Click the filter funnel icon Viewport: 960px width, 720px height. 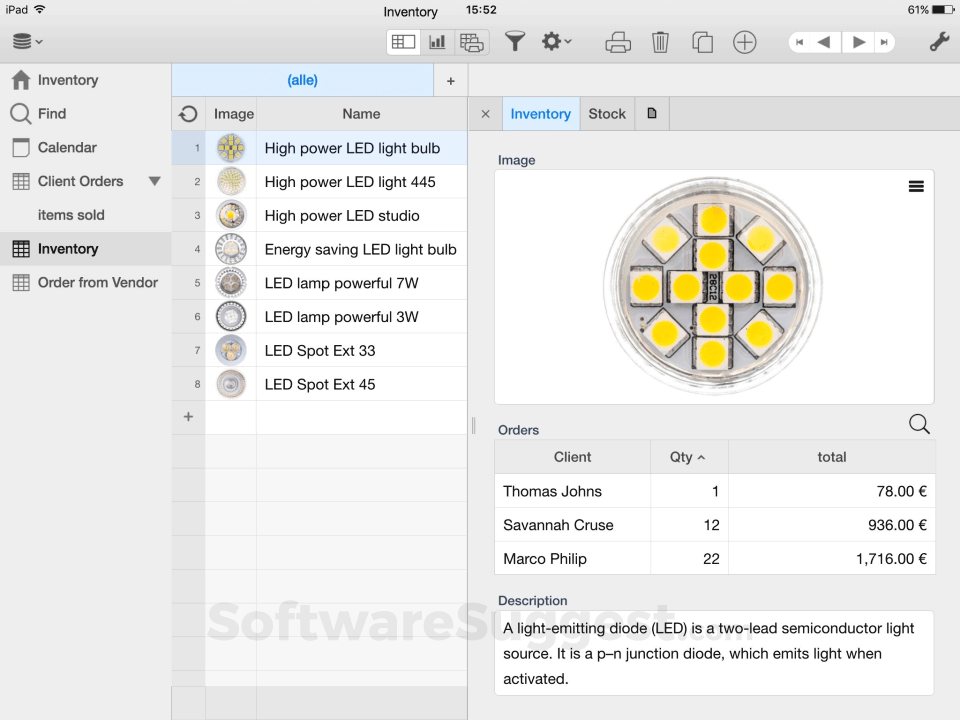pyautogui.click(x=514, y=42)
